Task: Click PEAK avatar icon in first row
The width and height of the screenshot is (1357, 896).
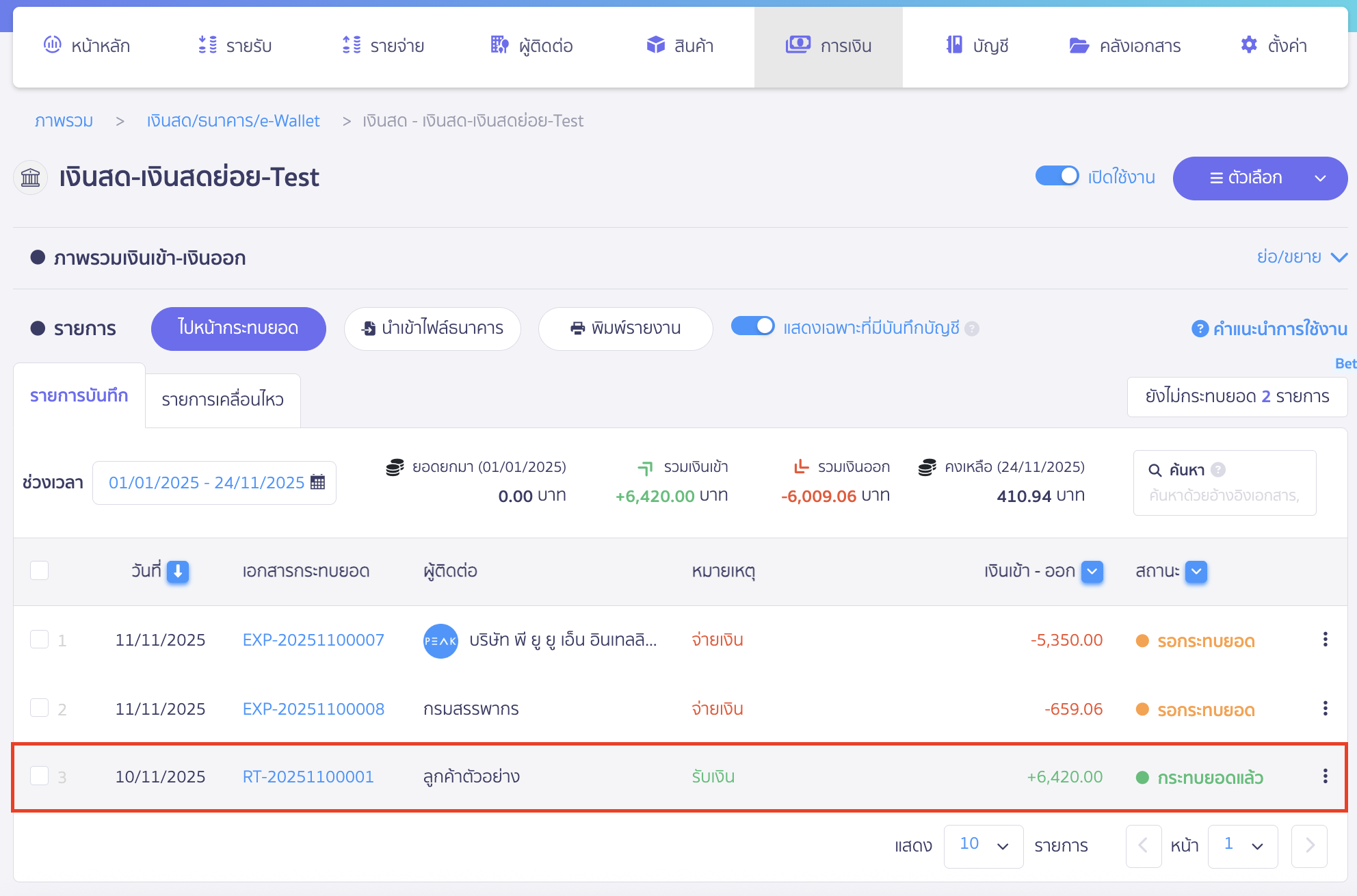Action: 440,641
